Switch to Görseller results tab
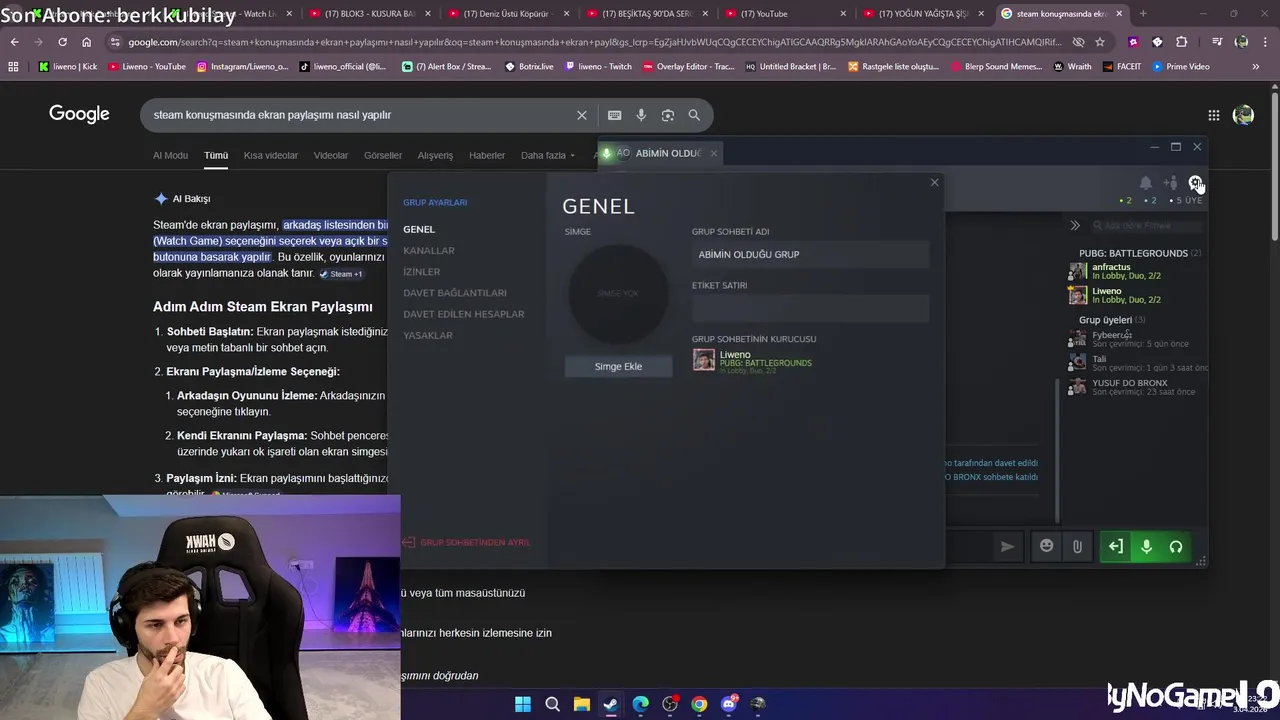 tap(383, 155)
